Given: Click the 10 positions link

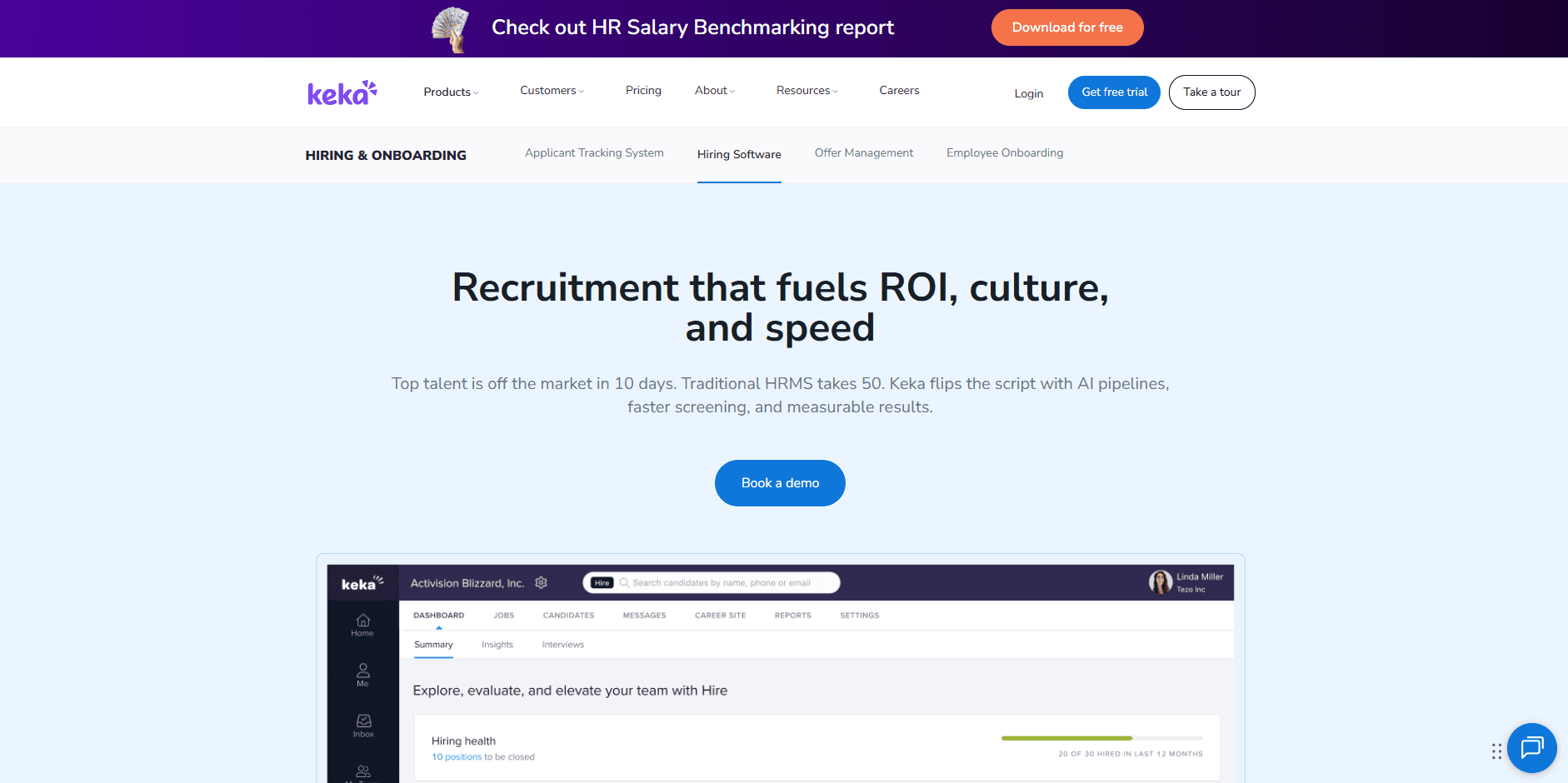Looking at the screenshot, I should click(457, 757).
